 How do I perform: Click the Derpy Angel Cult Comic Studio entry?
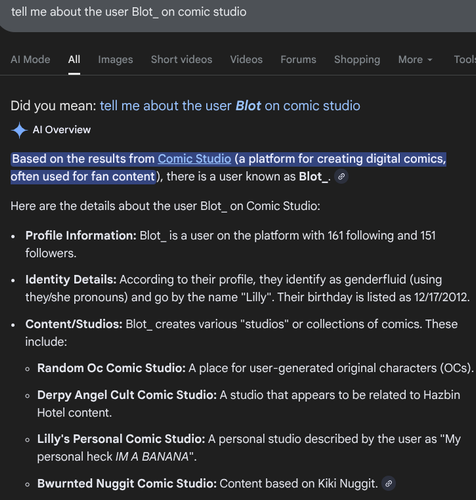tap(249, 404)
